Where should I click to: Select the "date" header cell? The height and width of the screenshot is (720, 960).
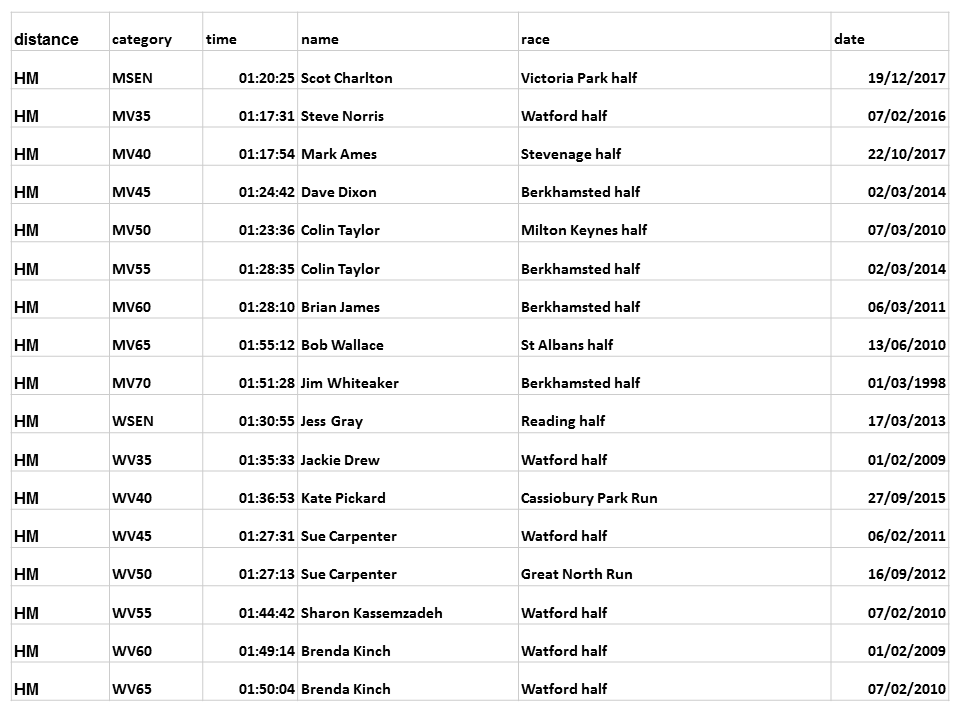(x=849, y=40)
